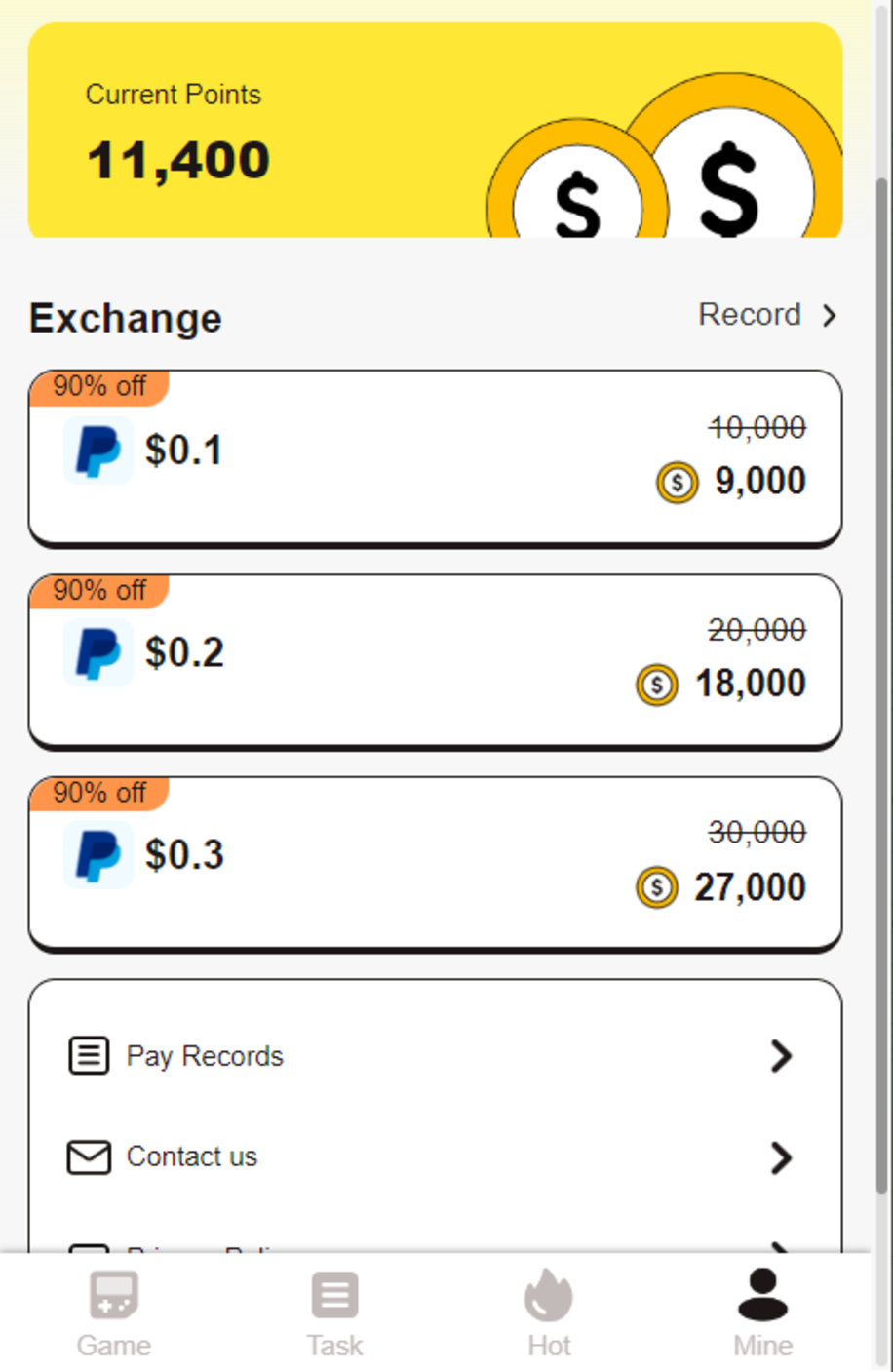Expand Contact us with its chevron

[781, 1157]
